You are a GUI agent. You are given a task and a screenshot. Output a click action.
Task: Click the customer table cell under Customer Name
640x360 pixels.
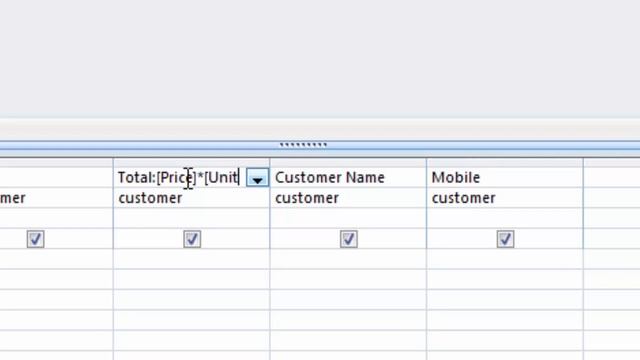(348, 198)
